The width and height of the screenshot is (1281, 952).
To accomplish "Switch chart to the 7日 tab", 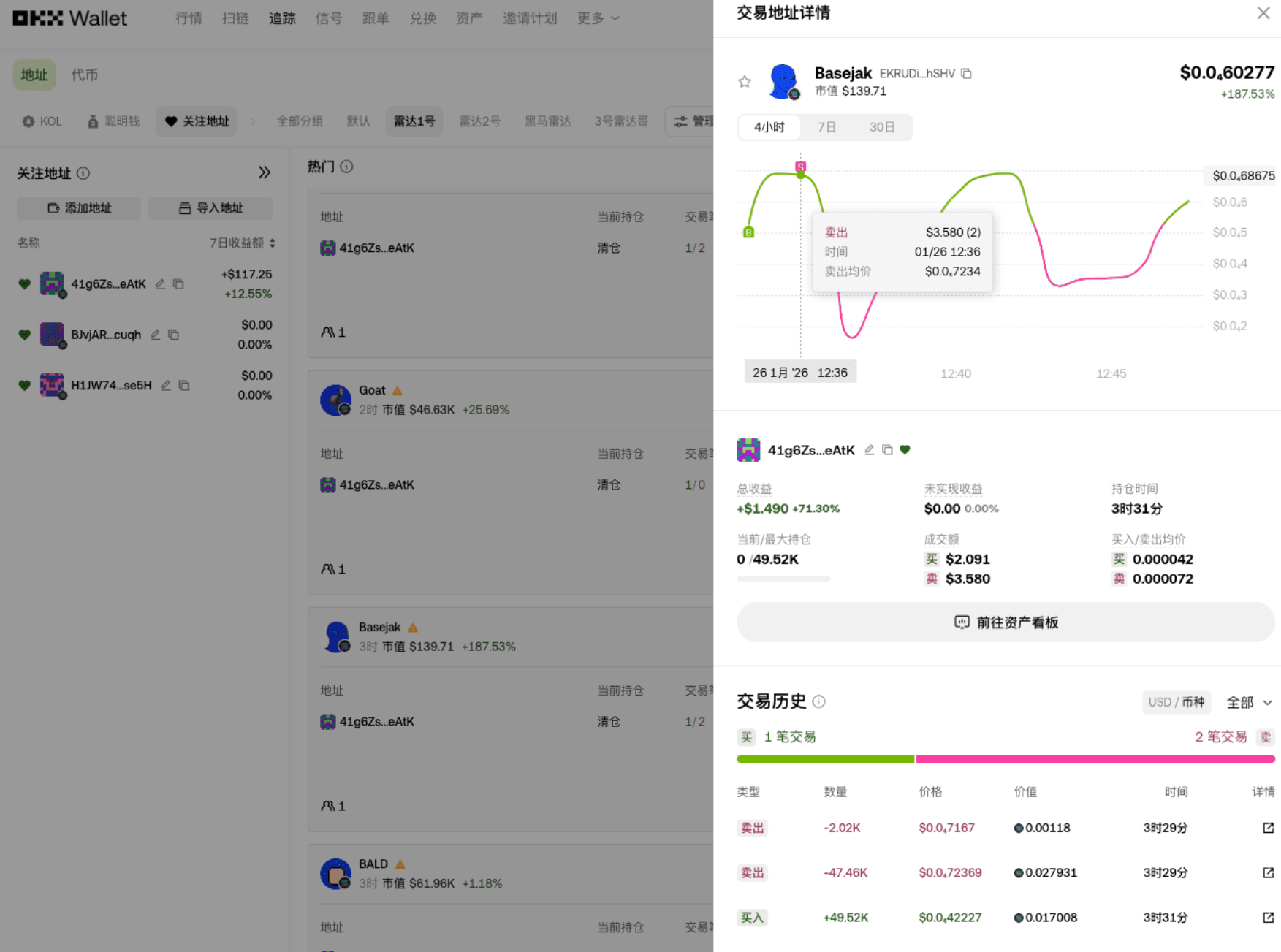I will tap(826, 127).
